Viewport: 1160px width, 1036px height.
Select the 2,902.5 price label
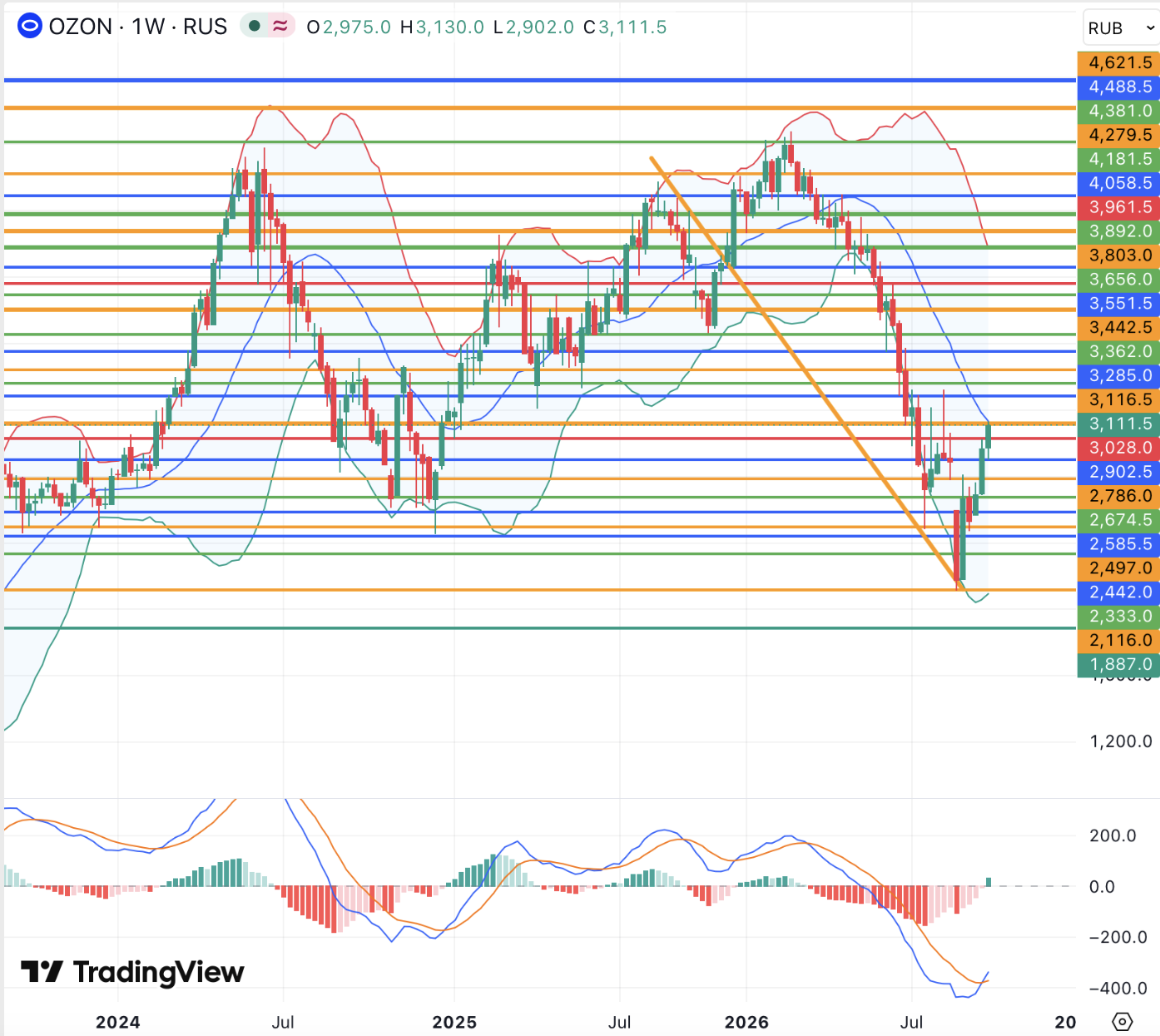click(x=1118, y=473)
